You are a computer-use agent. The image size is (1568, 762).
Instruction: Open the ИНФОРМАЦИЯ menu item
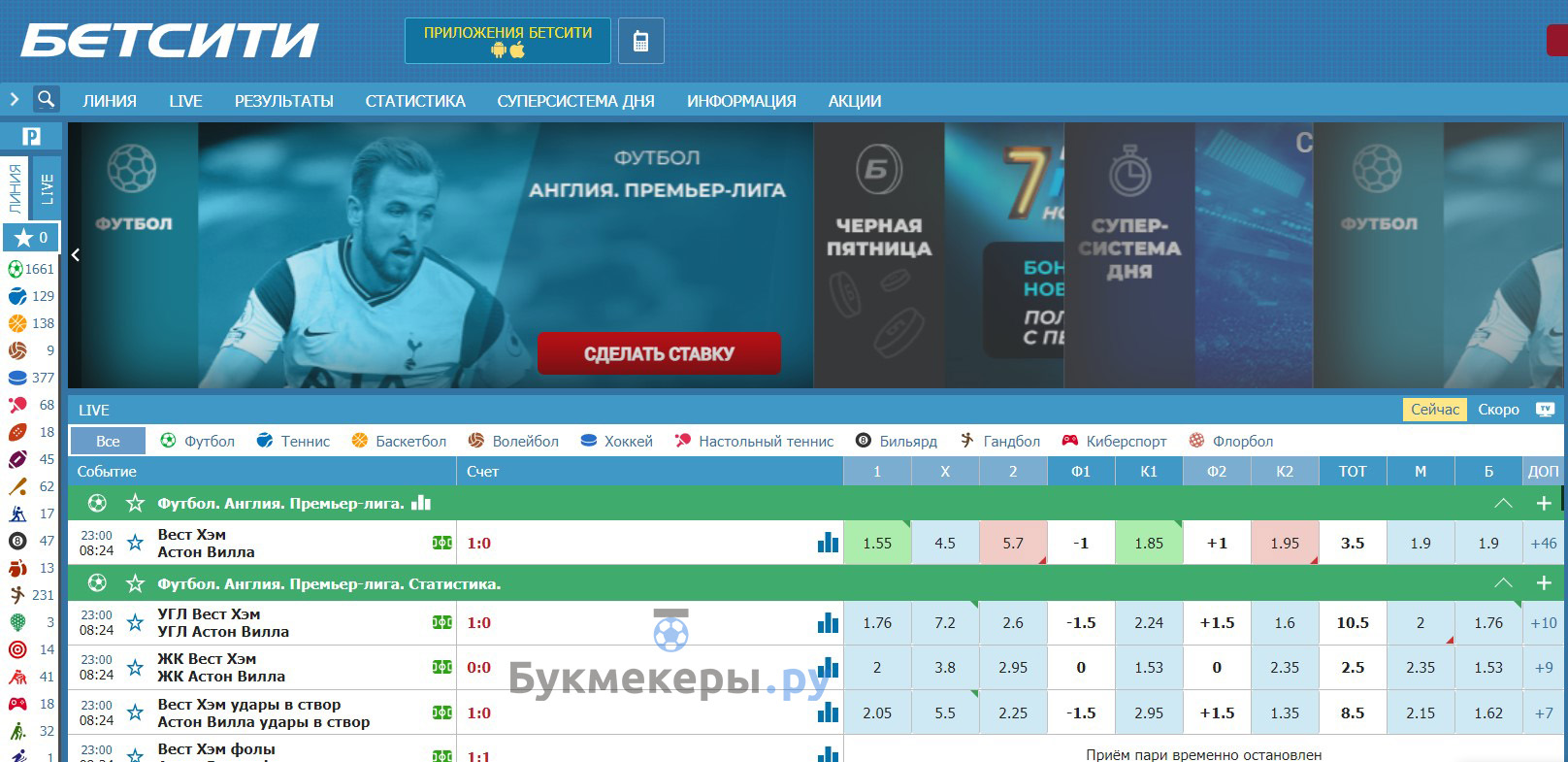tap(741, 101)
